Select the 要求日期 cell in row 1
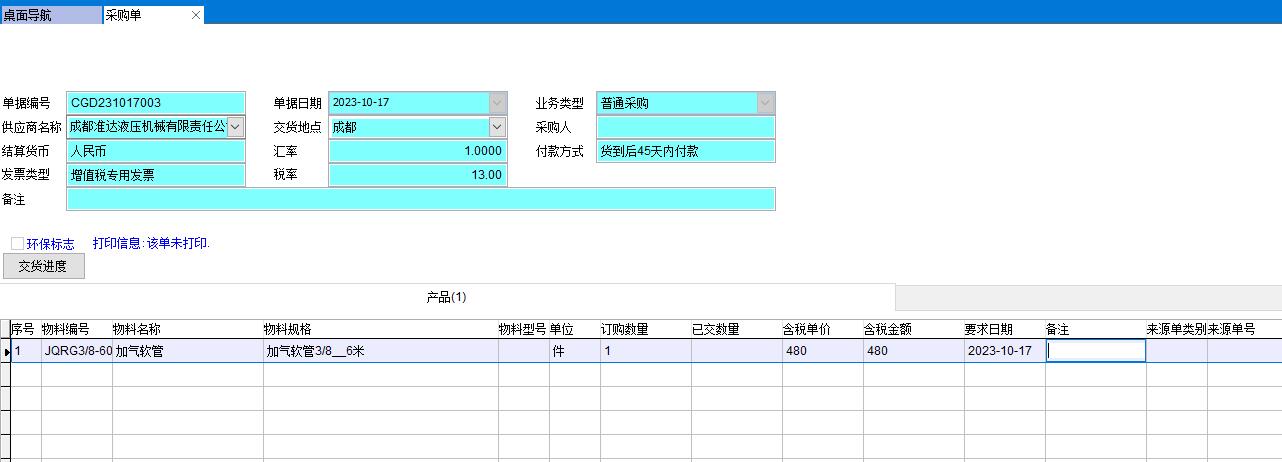This screenshot has height=462, width=1282. (x=1003, y=351)
